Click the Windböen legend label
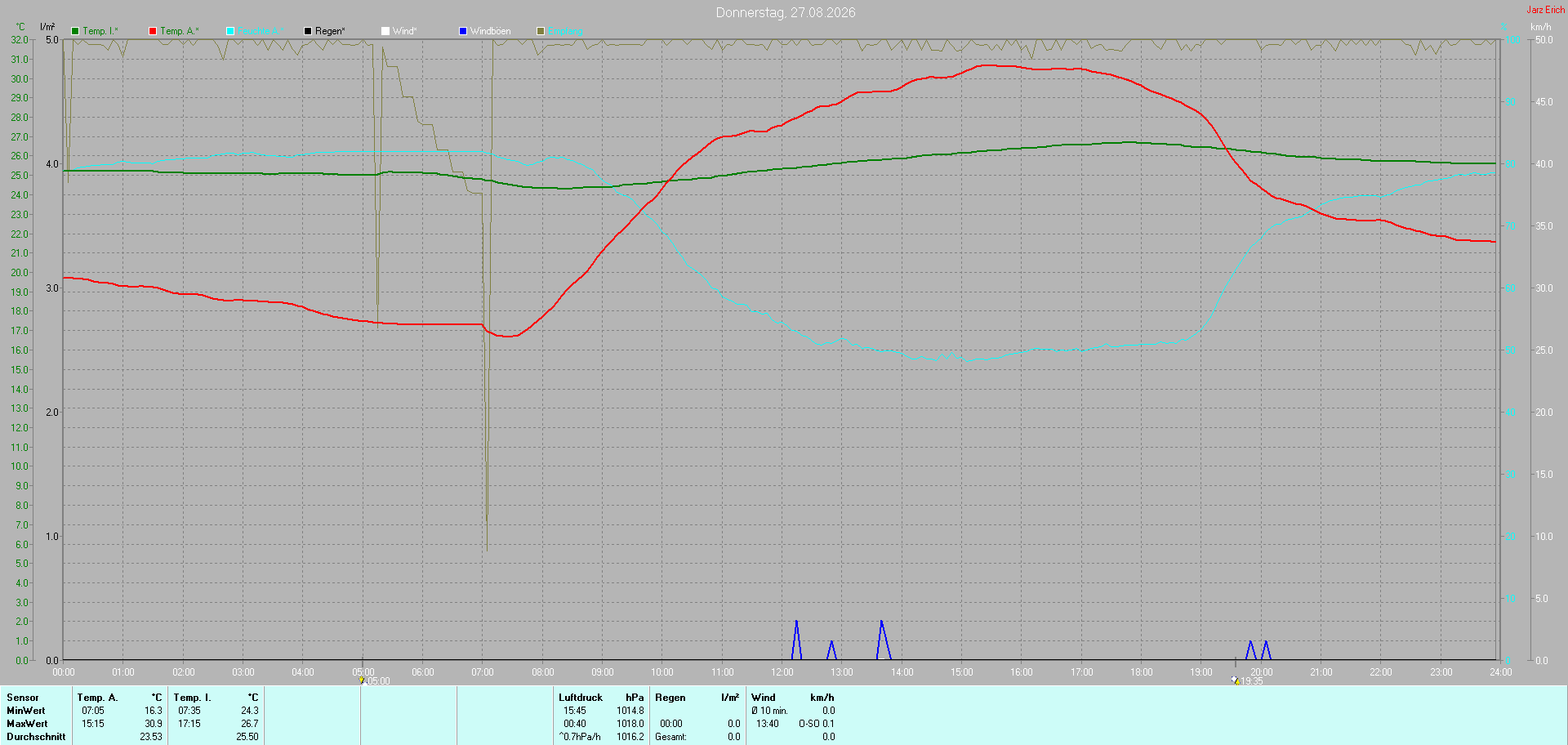Image resolution: width=1568 pixels, height=745 pixels. (491, 31)
